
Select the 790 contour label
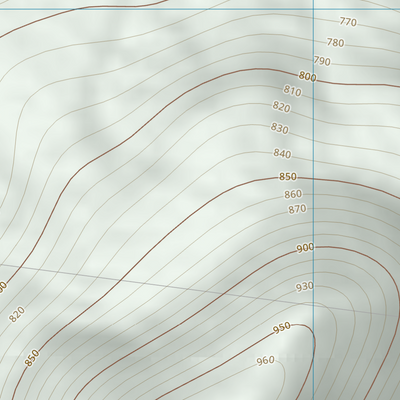(322, 61)
